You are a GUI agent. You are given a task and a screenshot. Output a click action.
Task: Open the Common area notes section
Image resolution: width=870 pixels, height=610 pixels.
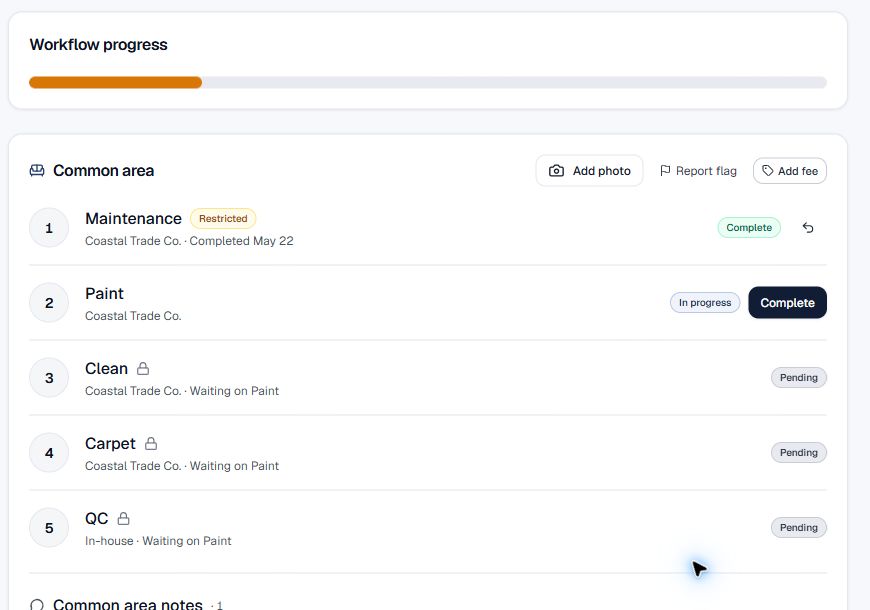(x=128, y=604)
